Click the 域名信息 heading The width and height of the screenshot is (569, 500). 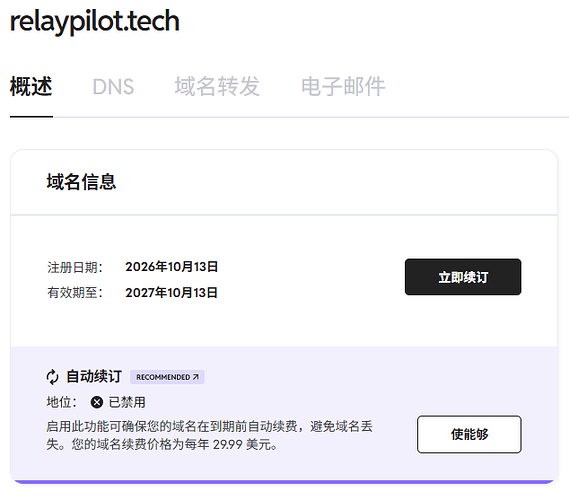point(81,181)
